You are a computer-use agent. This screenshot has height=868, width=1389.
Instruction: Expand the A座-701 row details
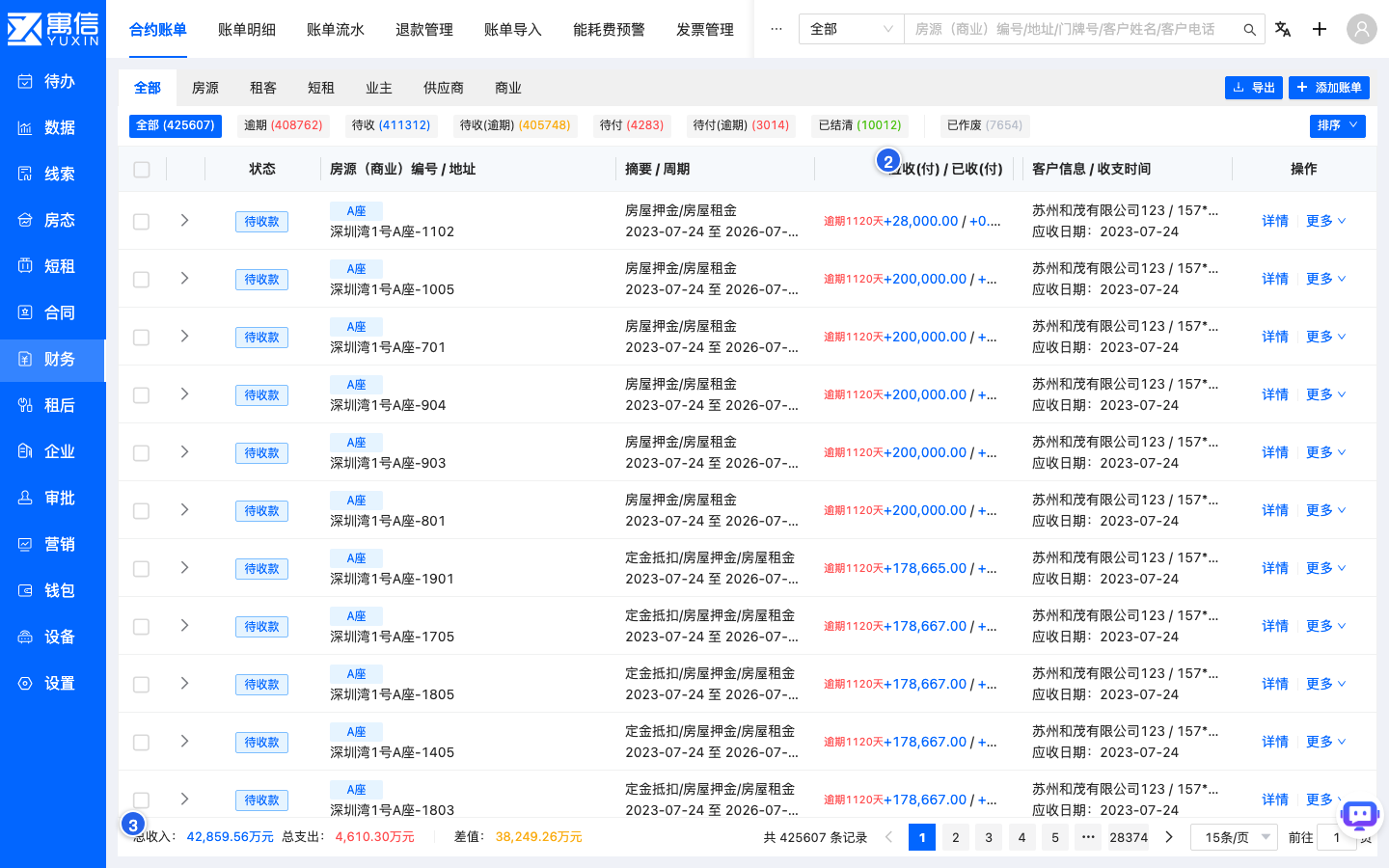click(184, 337)
